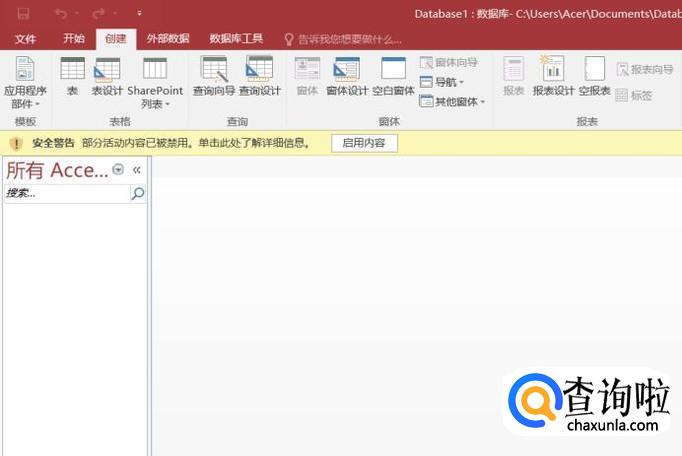Open the SharePoint 列表 dropdown
Screen dimensions: 682x456
pos(155,83)
